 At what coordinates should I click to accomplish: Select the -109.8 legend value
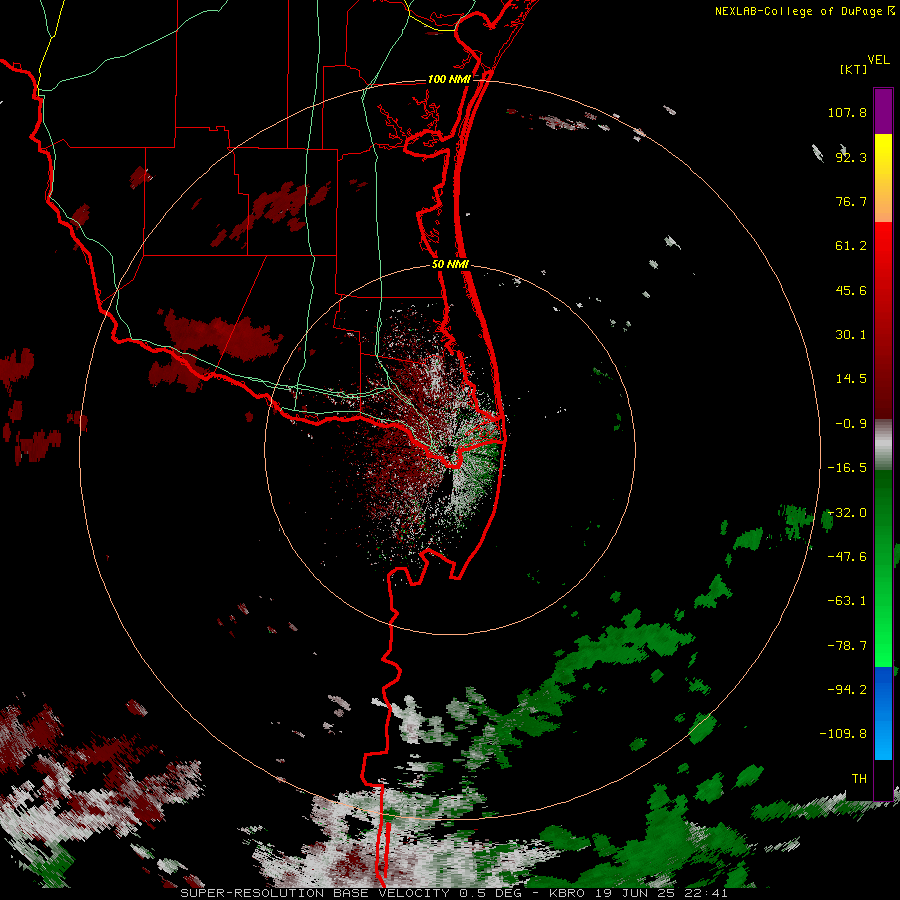[x=843, y=734]
